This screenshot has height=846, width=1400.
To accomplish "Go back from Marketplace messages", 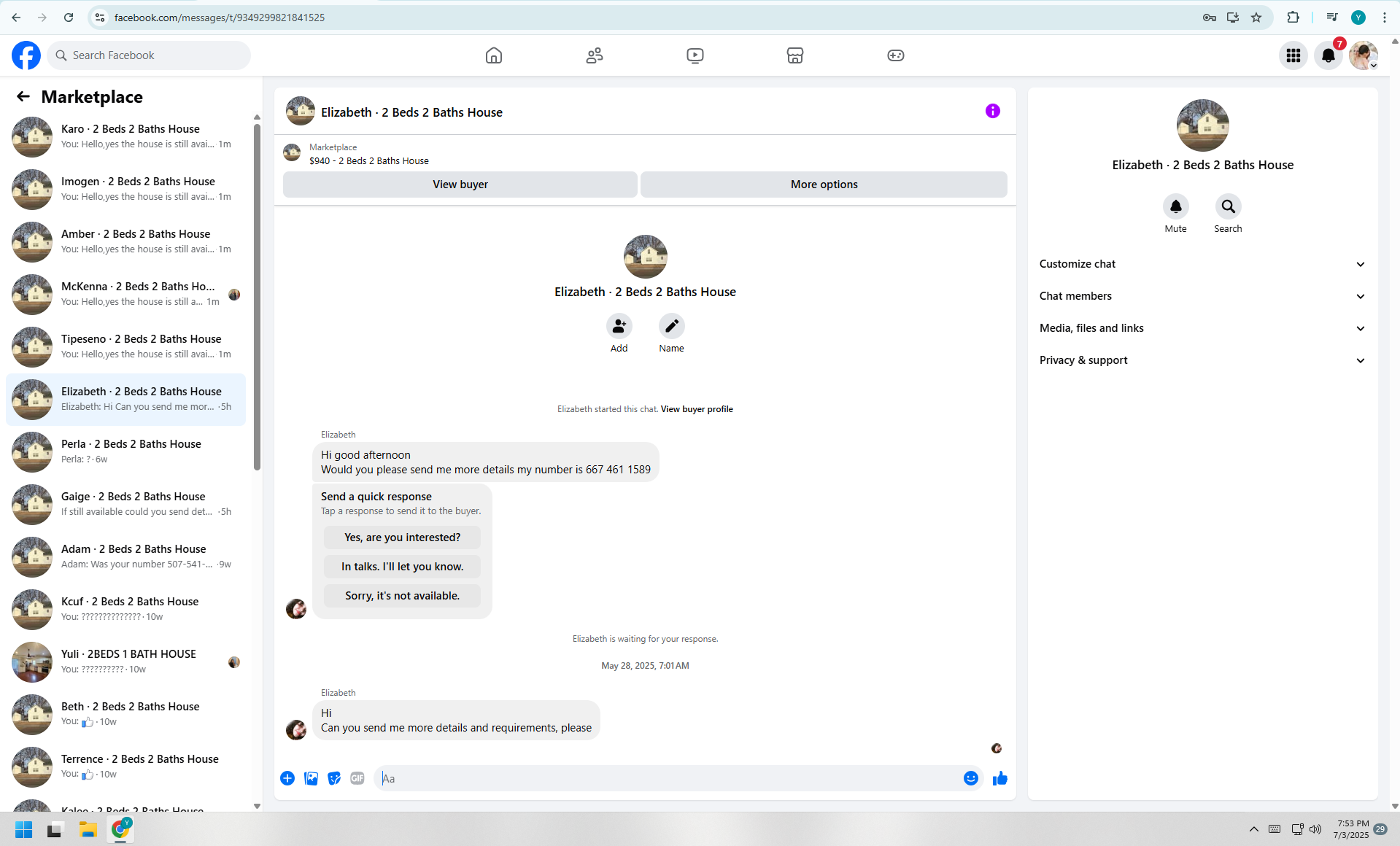I will pyautogui.click(x=23, y=96).
